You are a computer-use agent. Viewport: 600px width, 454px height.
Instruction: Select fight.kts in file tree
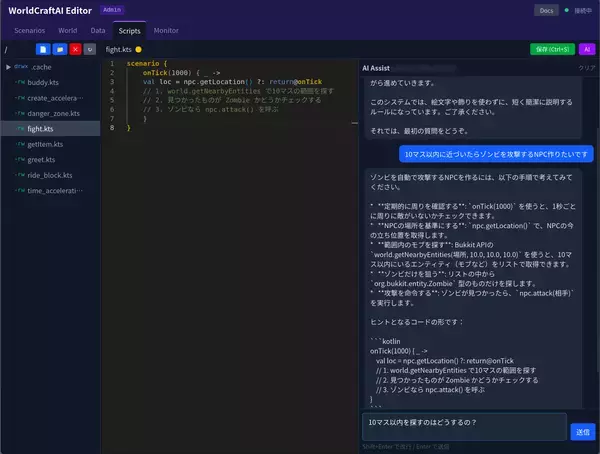click(51, 129)
